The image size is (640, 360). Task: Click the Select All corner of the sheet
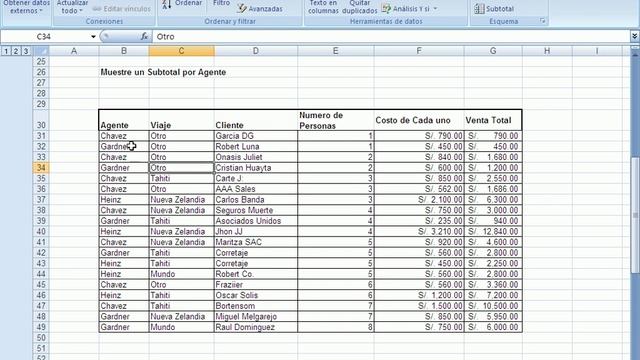pyautogui.click(x=41, y=51)
